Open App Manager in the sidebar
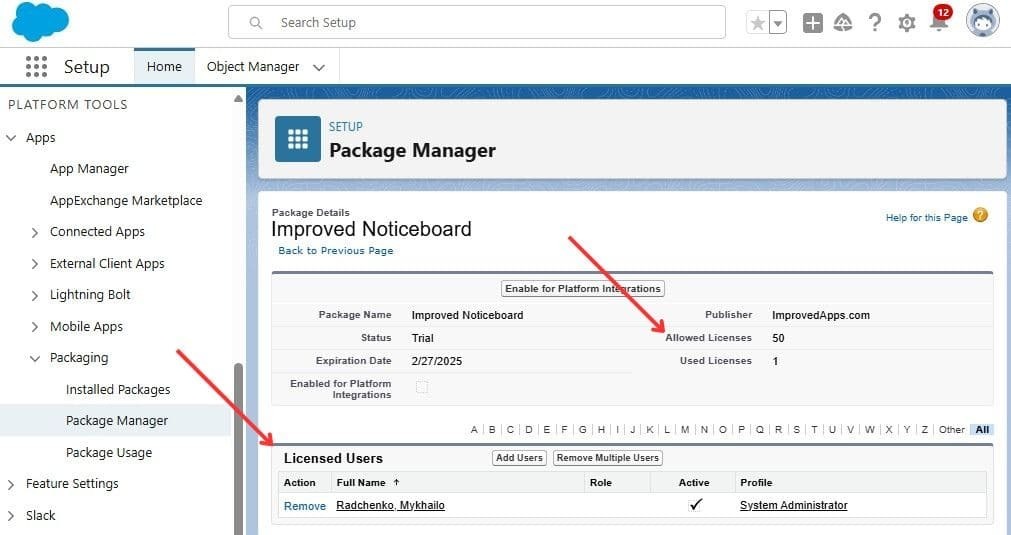1011x535 pixels. [x=89, y=169]
